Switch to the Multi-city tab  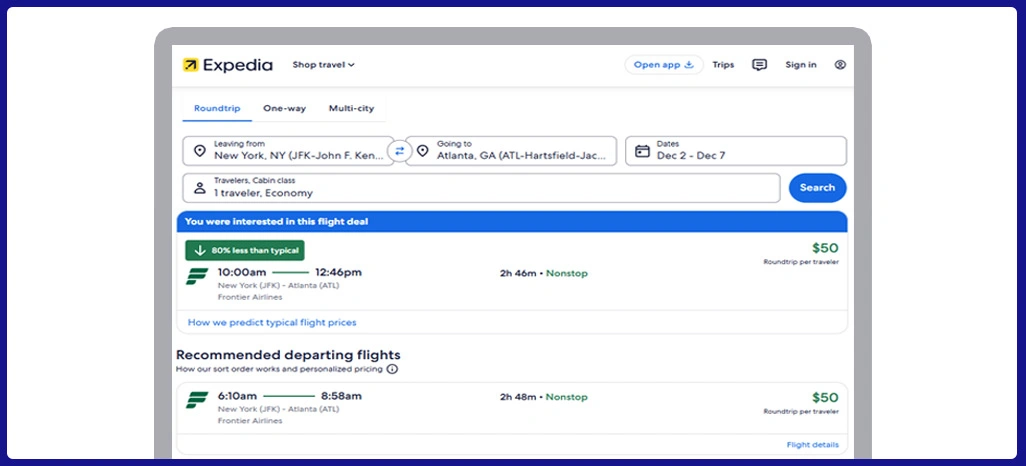click(351, 109)
